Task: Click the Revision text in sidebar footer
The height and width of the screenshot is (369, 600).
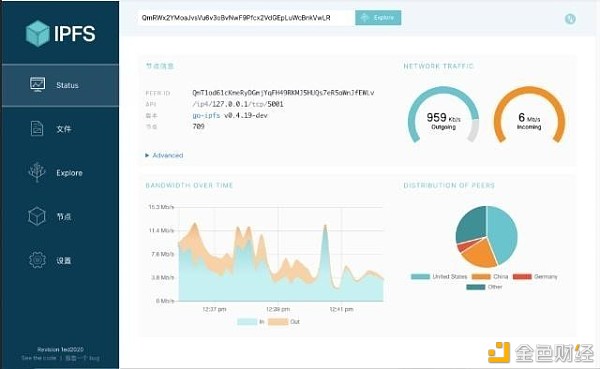Action: pos(60,349)
